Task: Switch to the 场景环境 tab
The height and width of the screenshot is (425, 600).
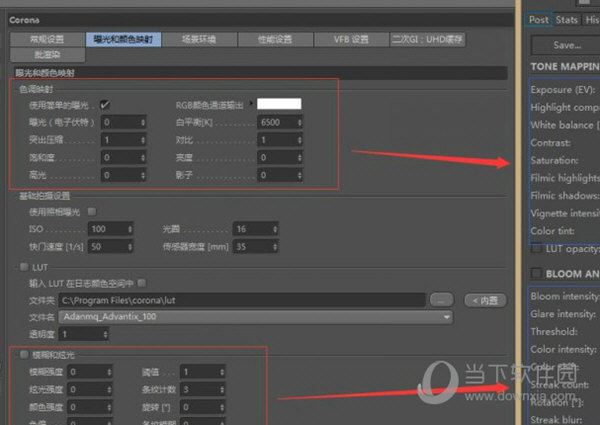Action: click(199, 39)
